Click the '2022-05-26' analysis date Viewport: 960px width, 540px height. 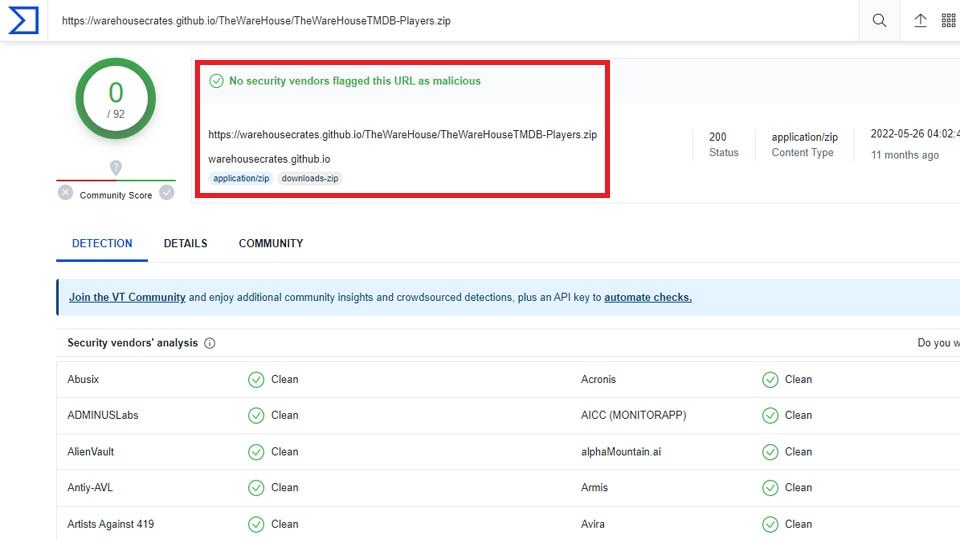[x=915, y=133]
